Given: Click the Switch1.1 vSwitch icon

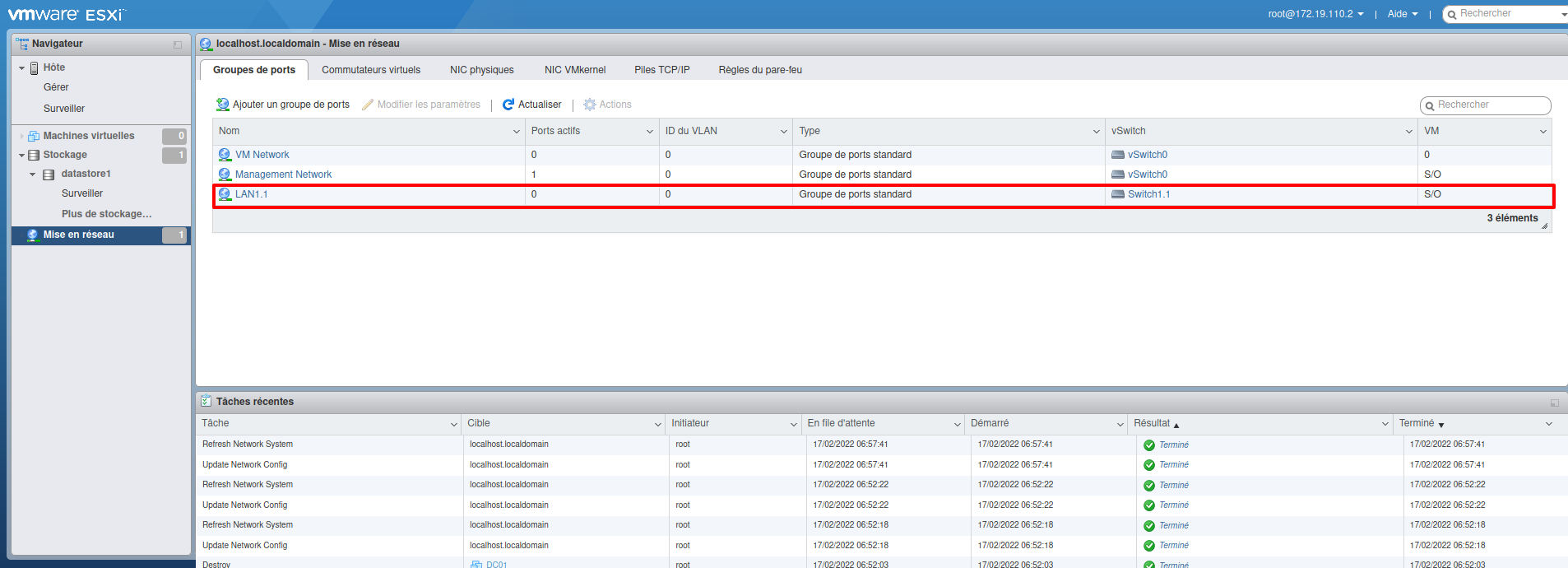Looking at the screenshot, I should pos(1117,194).
